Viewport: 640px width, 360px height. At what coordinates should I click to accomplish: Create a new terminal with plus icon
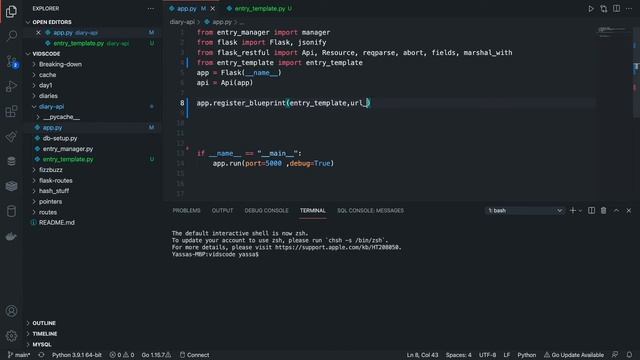point(572,211)
